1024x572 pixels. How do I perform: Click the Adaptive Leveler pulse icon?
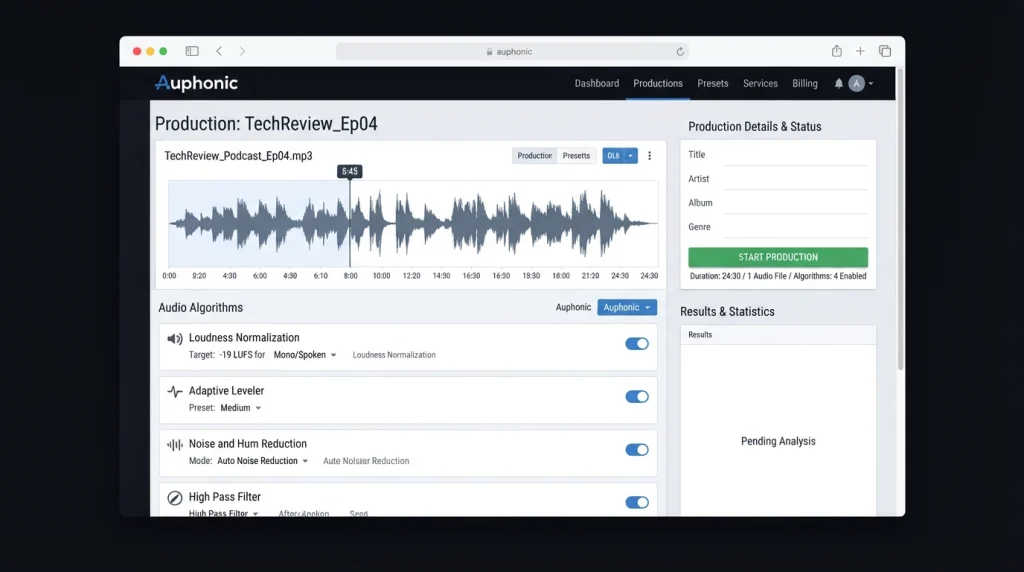click(174, 392)
